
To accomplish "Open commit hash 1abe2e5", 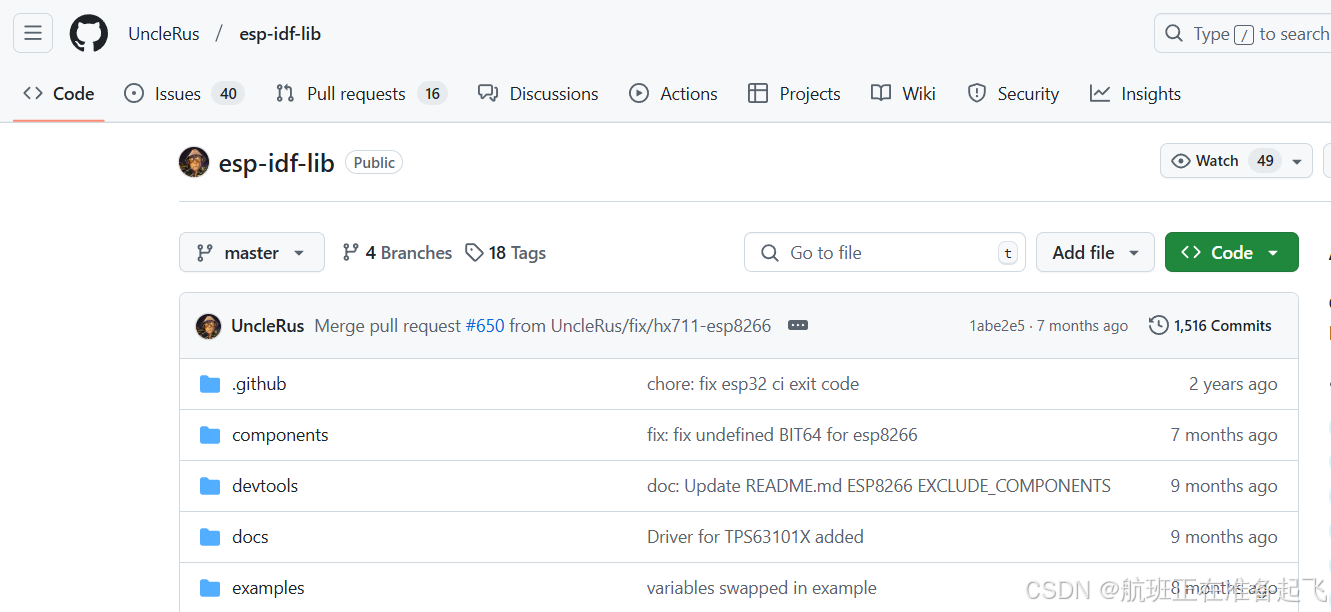I will click(996, 326).
